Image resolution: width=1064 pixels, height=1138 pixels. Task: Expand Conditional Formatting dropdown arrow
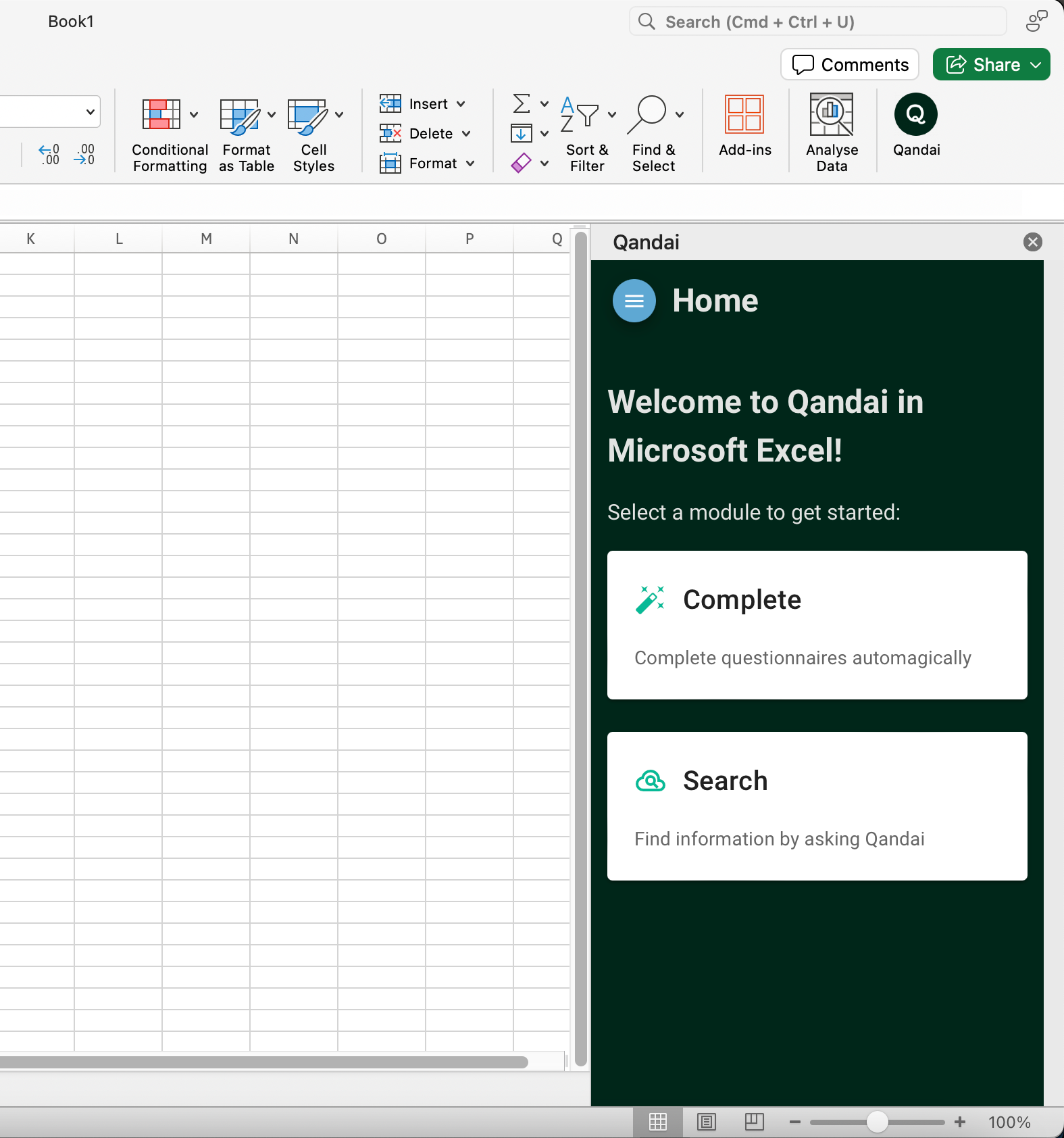194,114
